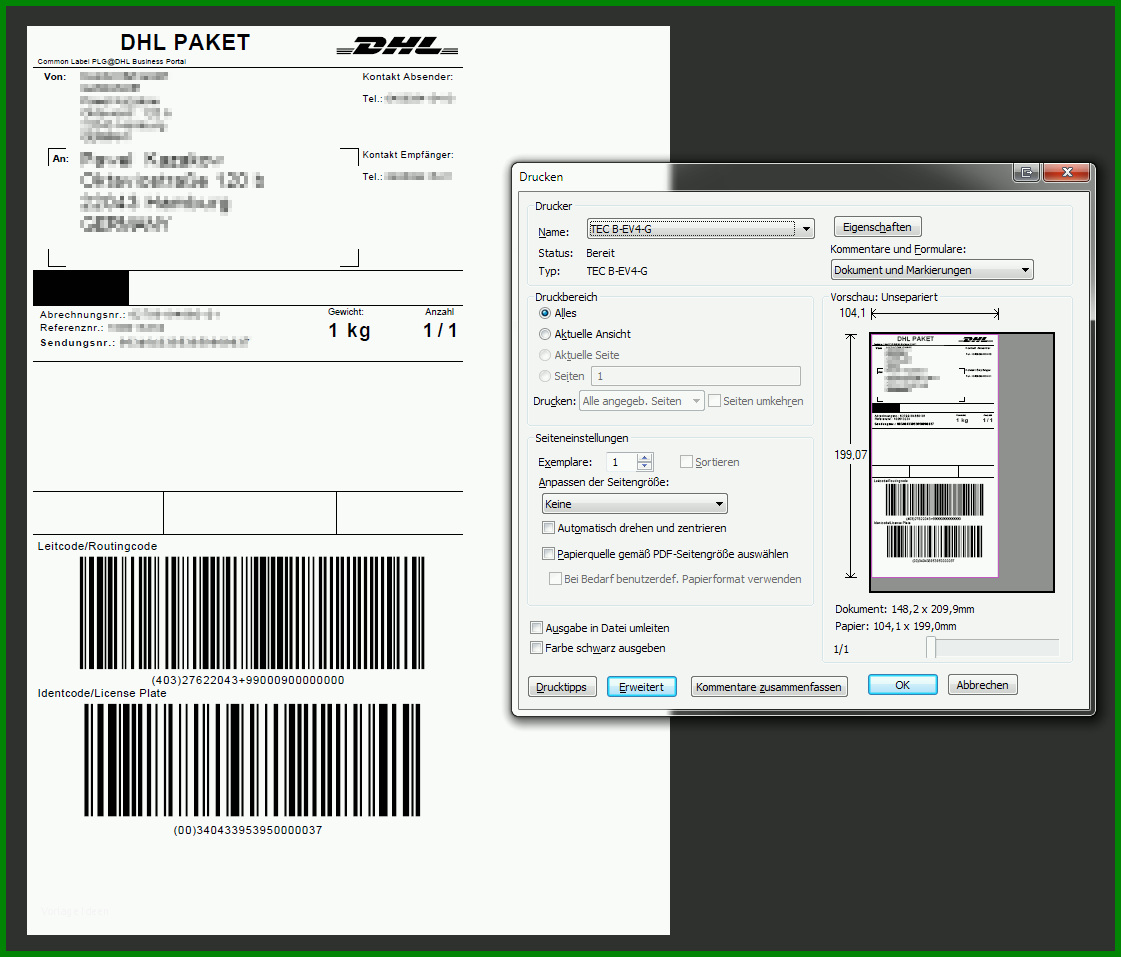Select the Seiten radio button

(x=545, y=376)
